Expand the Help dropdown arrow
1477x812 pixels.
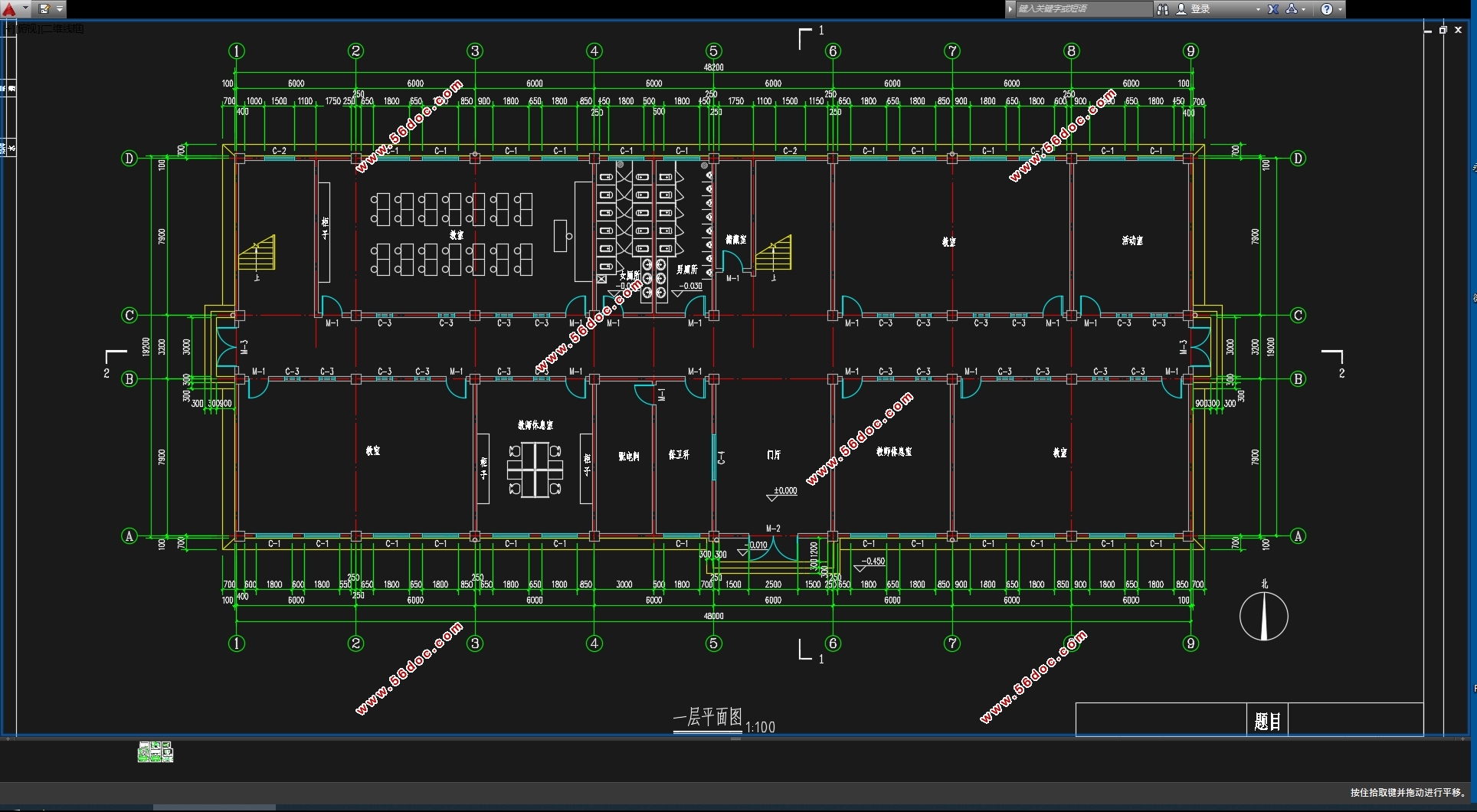1340,9
